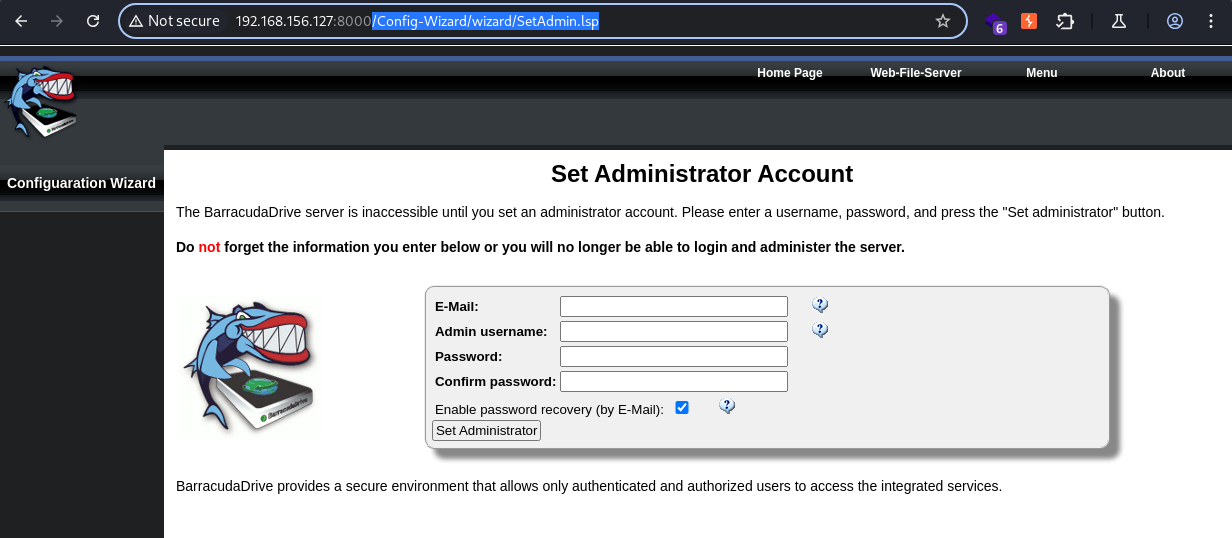Click the help icon beside E-Mail
Viewport: 1232px width, 538px height.
(820, 305)
